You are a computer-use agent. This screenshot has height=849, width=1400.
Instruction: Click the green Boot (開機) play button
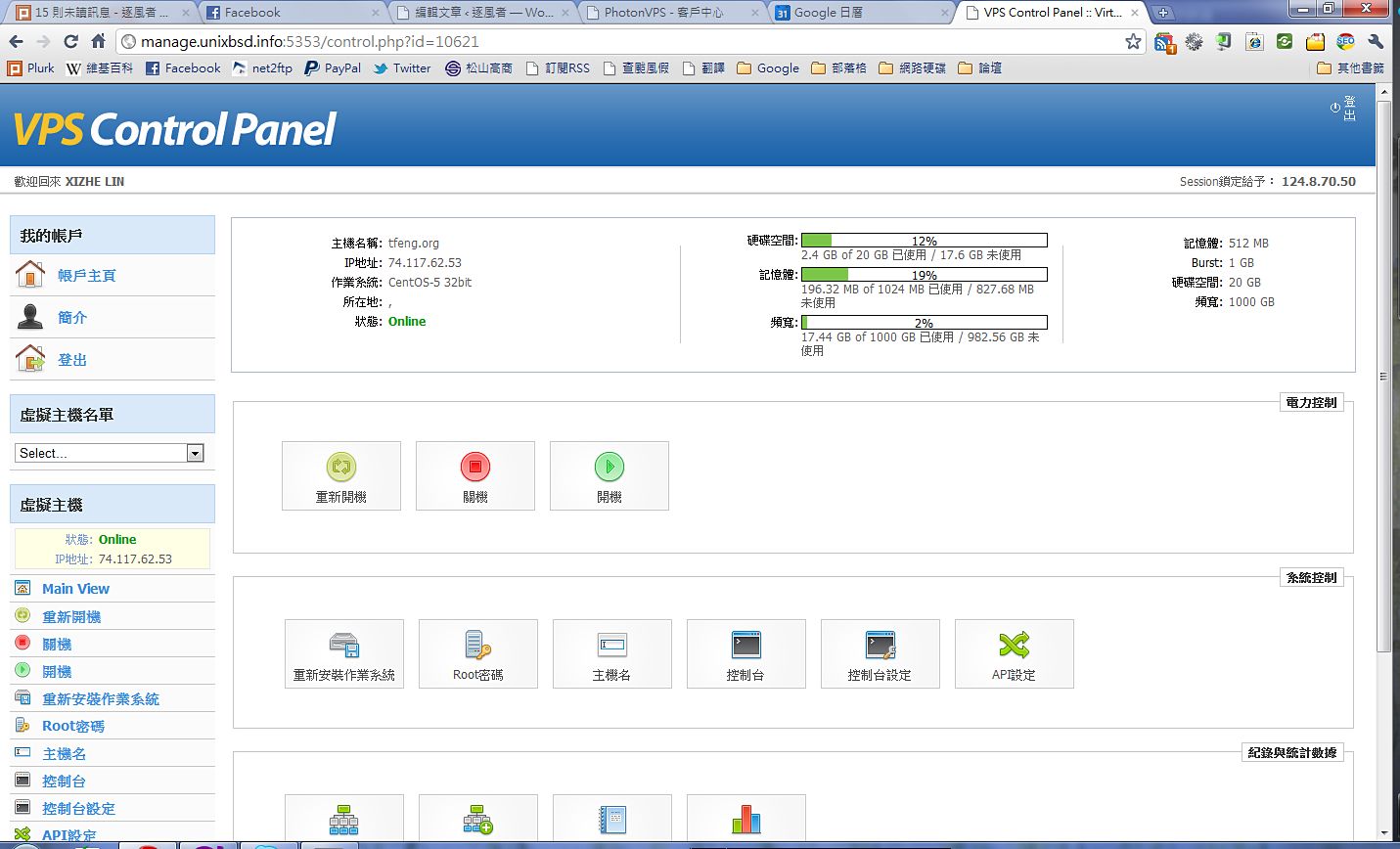610,476
